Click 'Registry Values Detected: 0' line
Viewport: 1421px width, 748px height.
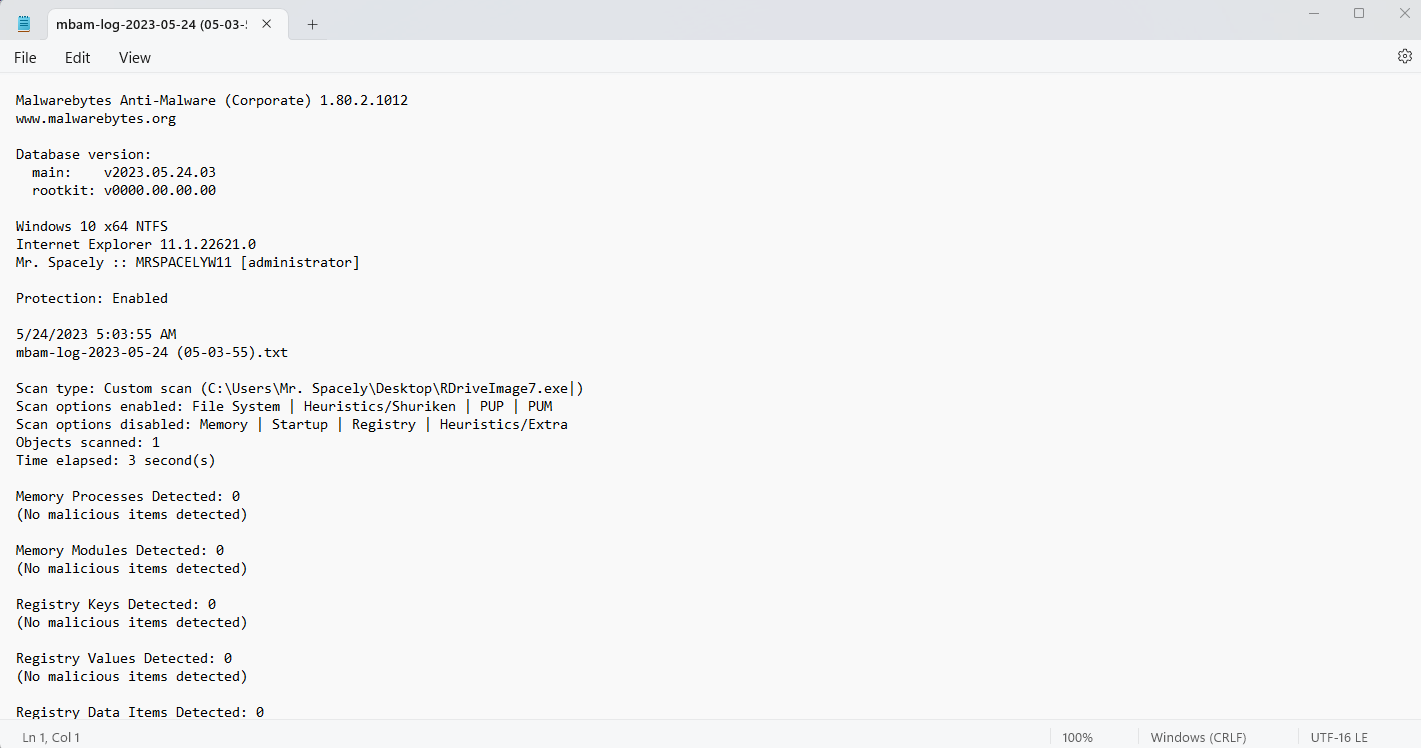[x=124, y=659]
